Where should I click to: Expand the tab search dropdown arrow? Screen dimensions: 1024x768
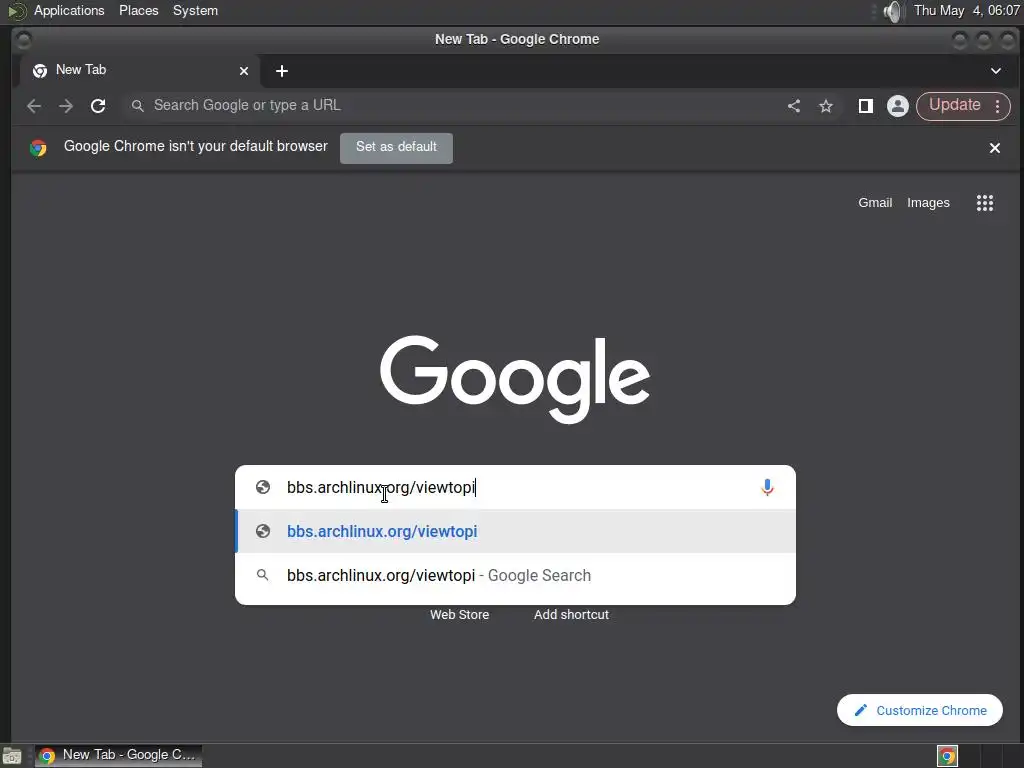[995, 71]
